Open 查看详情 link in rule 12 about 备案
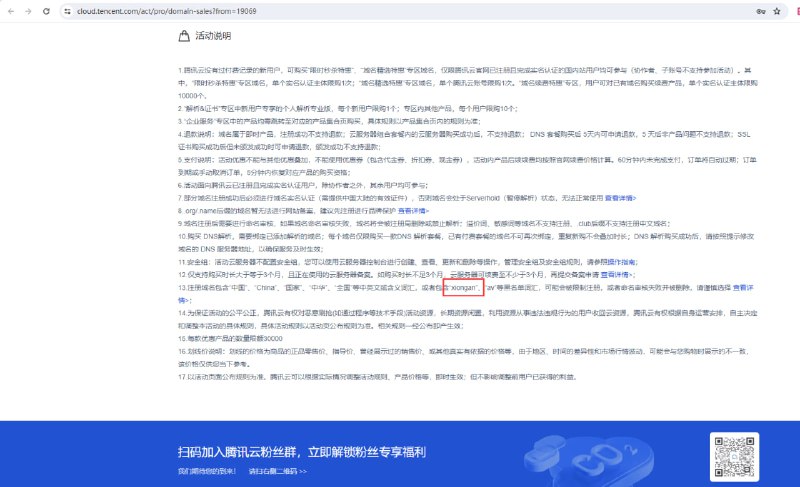 point(615,274)
